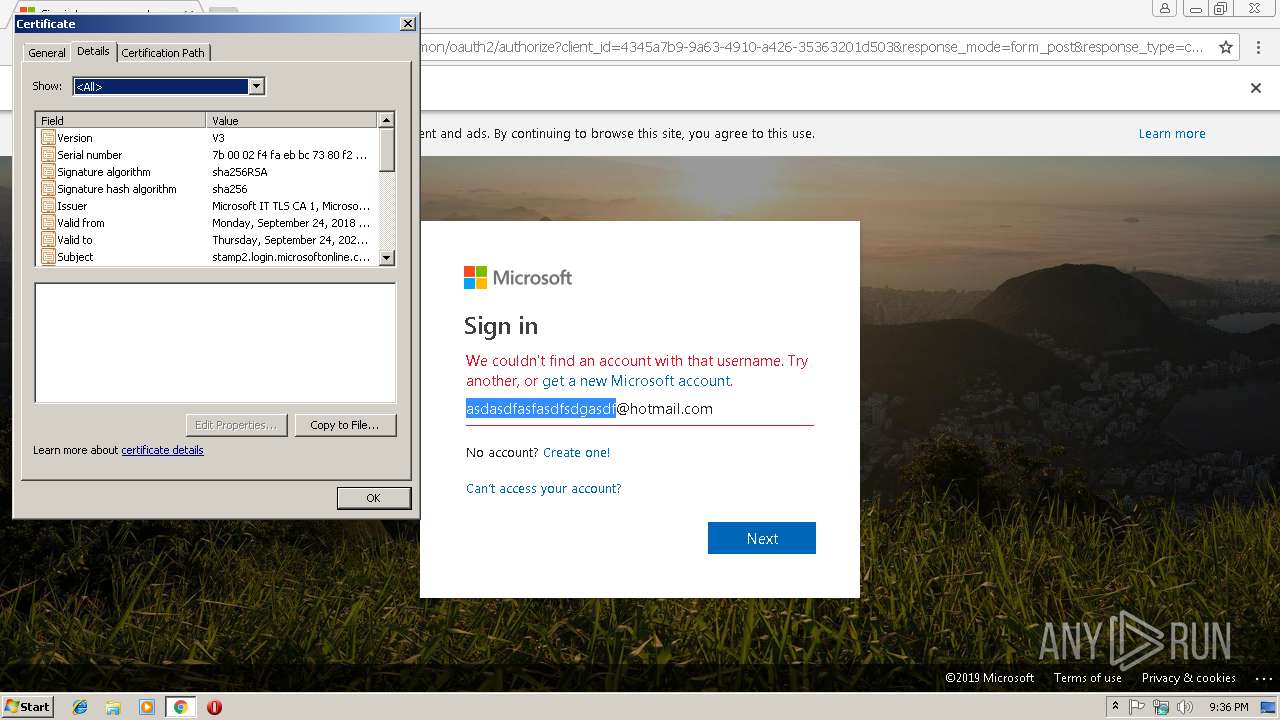The image size is (1280, 720).
Task: Open the Learn more cookie link
Action: point(1172,134)
